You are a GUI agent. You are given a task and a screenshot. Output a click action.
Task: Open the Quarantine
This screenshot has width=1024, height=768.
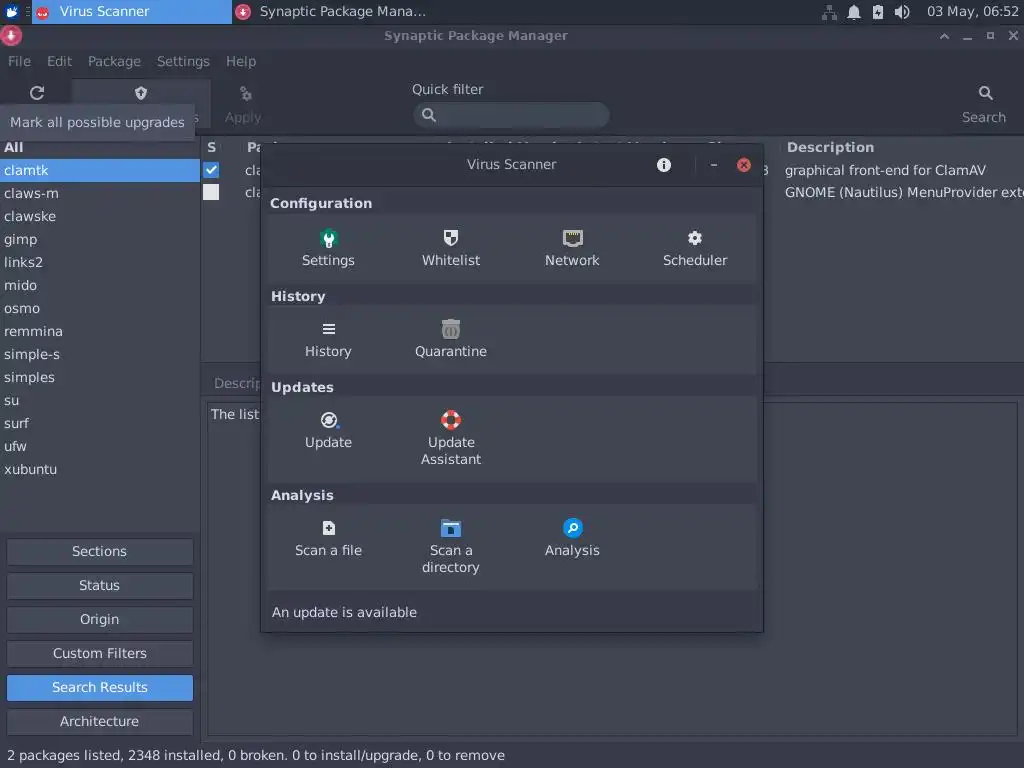point(451,340)
